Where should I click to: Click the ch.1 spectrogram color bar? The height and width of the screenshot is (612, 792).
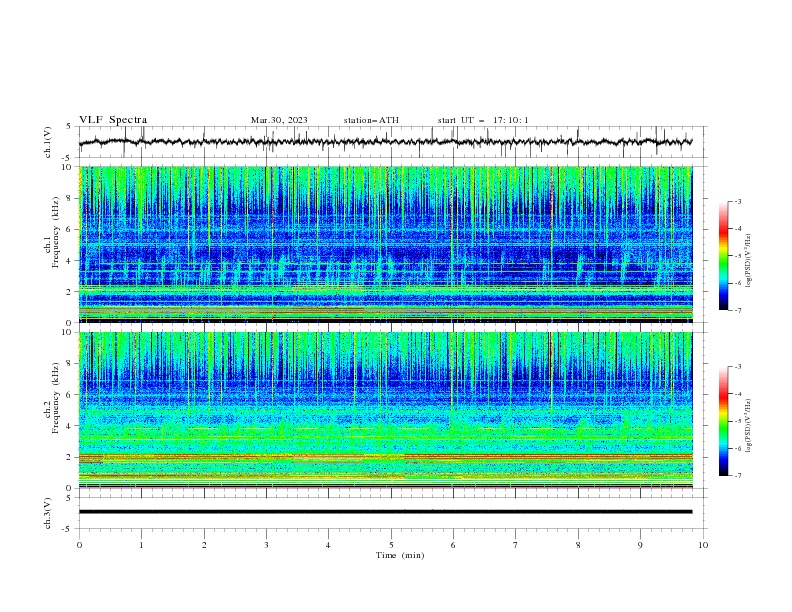[723, 256]
